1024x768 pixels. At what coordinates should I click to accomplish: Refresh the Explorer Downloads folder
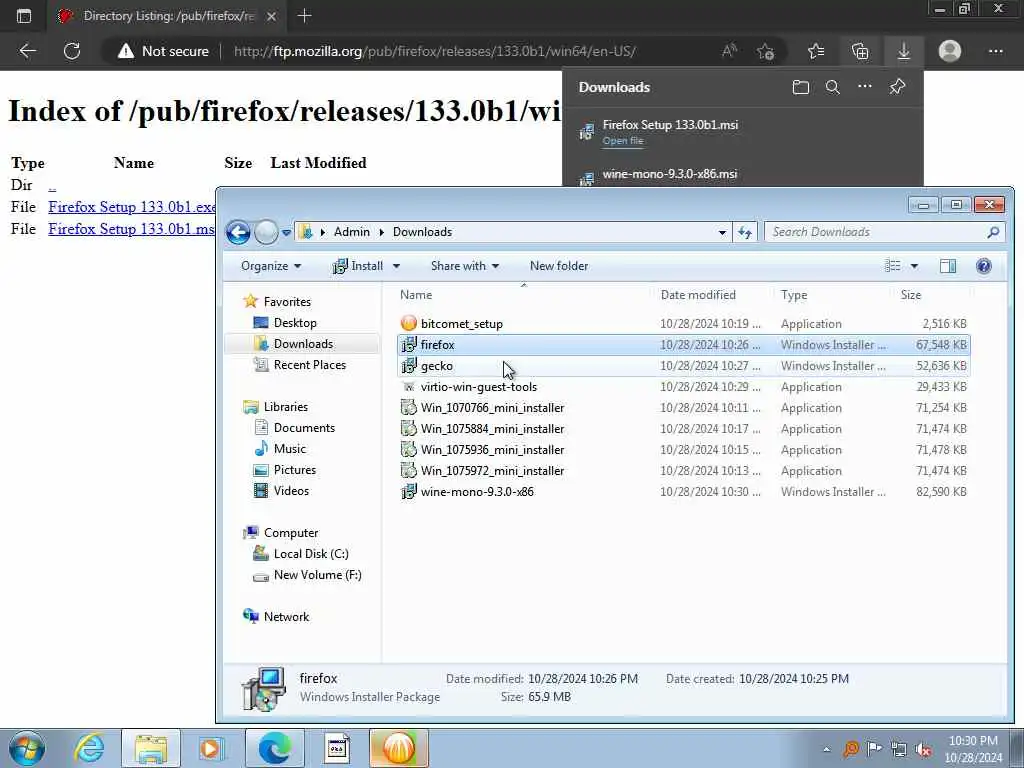[745, 232]
